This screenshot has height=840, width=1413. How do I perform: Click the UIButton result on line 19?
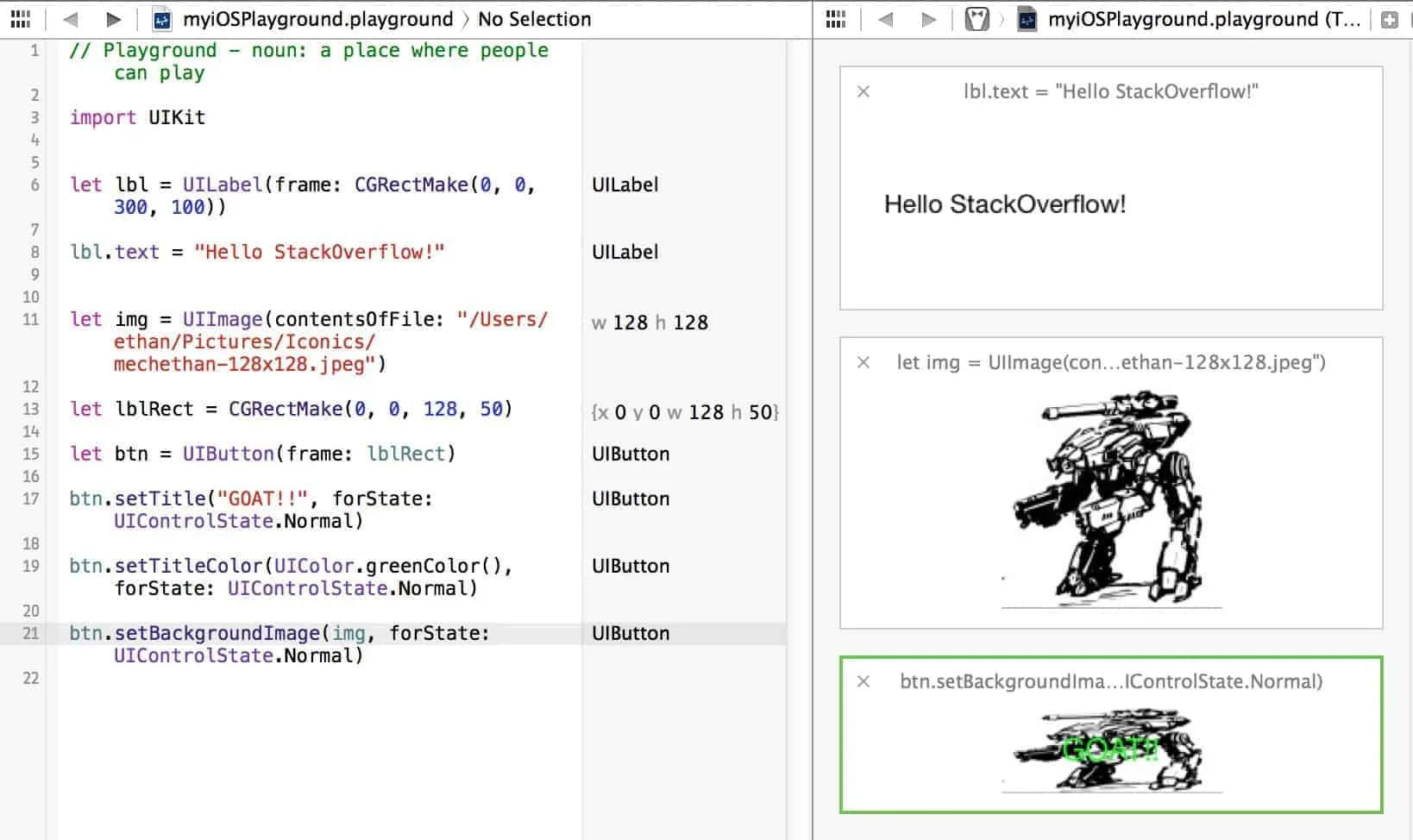[x=631, y=566]
